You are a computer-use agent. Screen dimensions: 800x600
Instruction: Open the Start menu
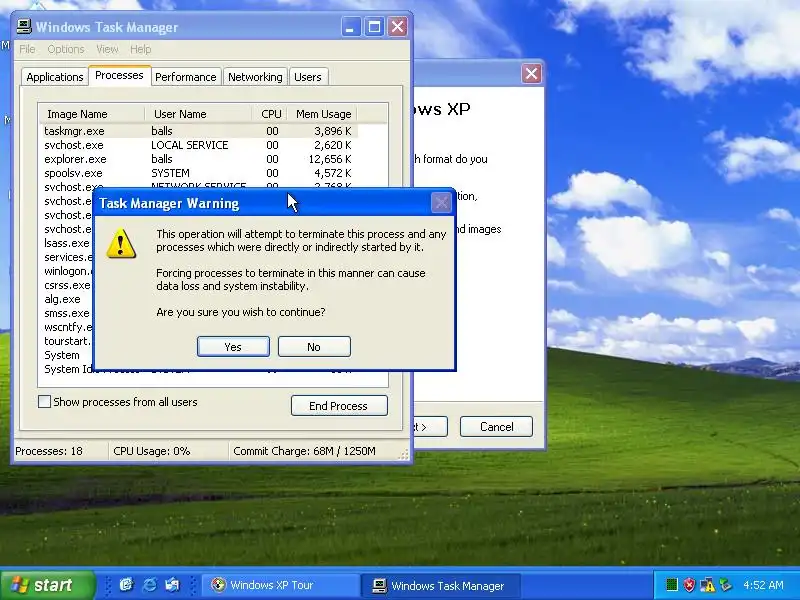pyautogui.click(x=47, y=585)
